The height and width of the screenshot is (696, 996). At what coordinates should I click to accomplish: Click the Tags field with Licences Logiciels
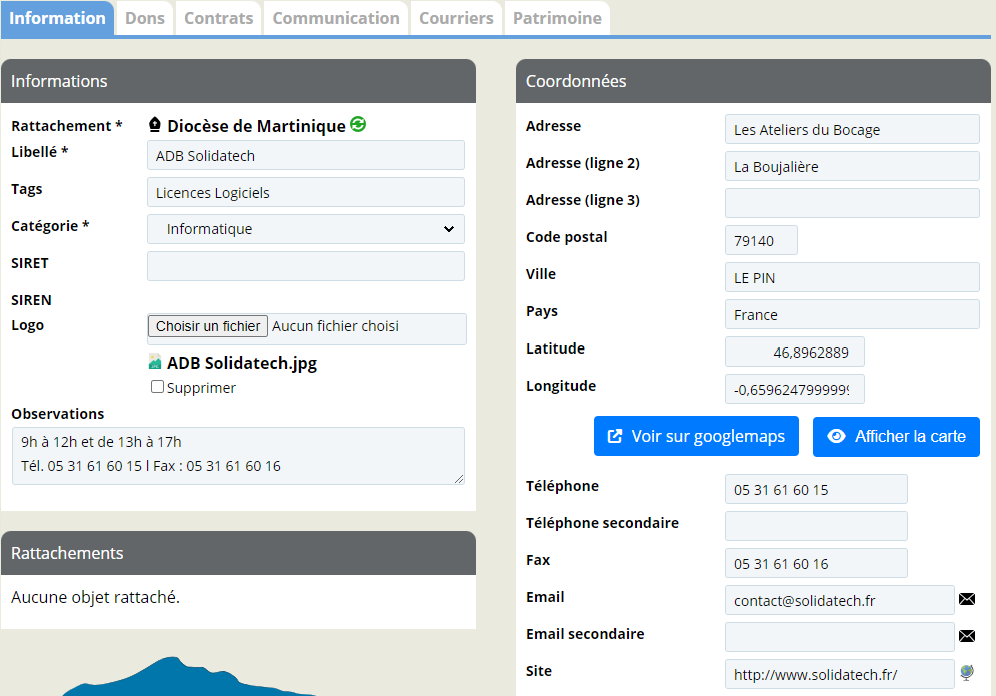[x=306, y=192]
